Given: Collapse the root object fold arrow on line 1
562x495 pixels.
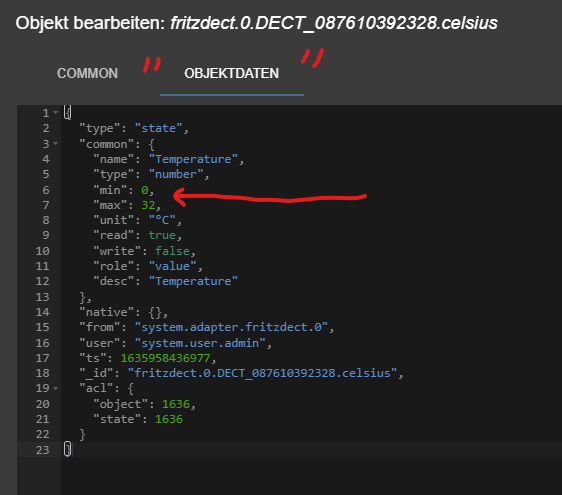Looking at the screenshot, I should point(56,113).
